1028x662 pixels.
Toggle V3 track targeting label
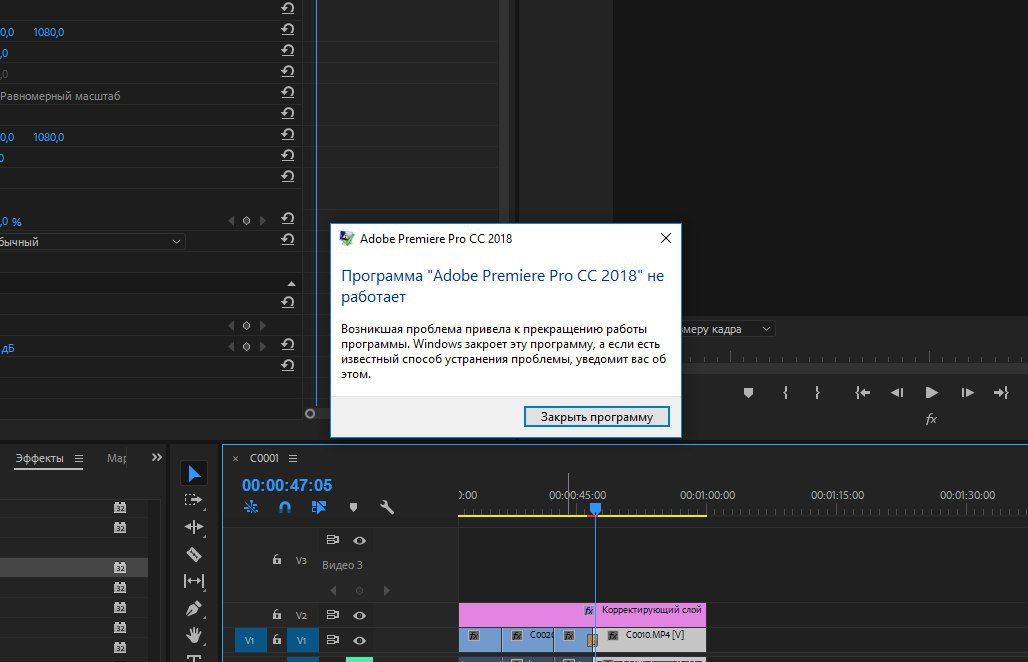click(301, 560)
